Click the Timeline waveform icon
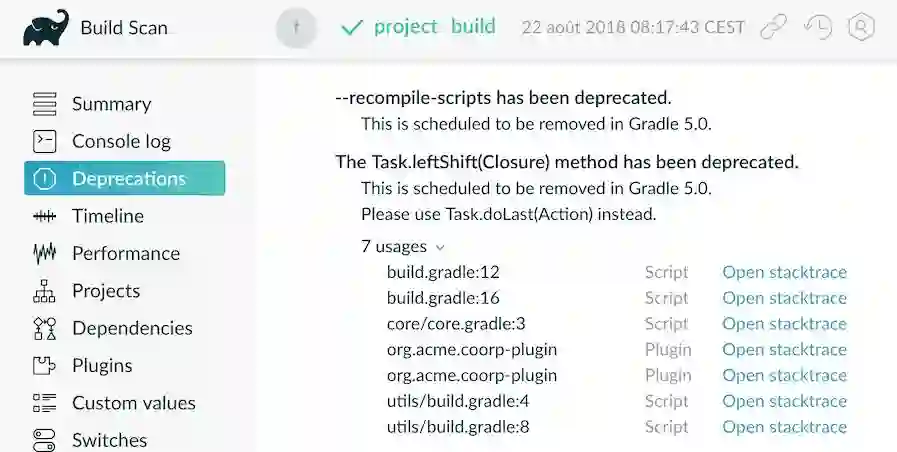 (45, 216)
